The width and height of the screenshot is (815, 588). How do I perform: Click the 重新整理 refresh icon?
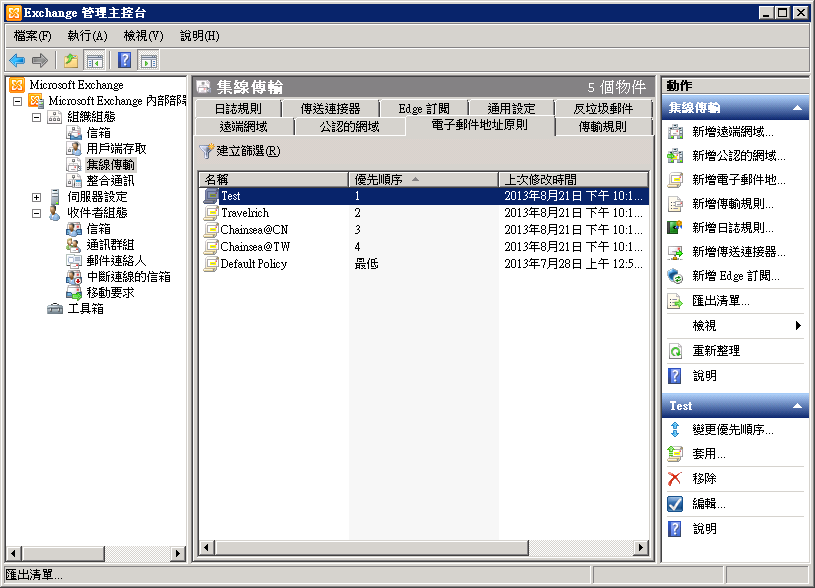[x=675, y=351]
